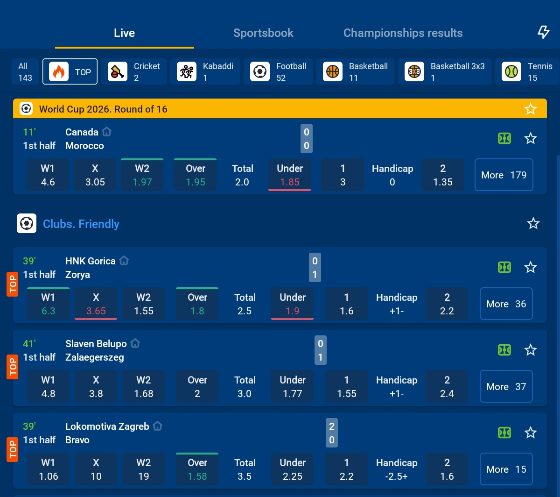
Task: Pick Over 1.95 in Canada match
Action: pos(195,175)
